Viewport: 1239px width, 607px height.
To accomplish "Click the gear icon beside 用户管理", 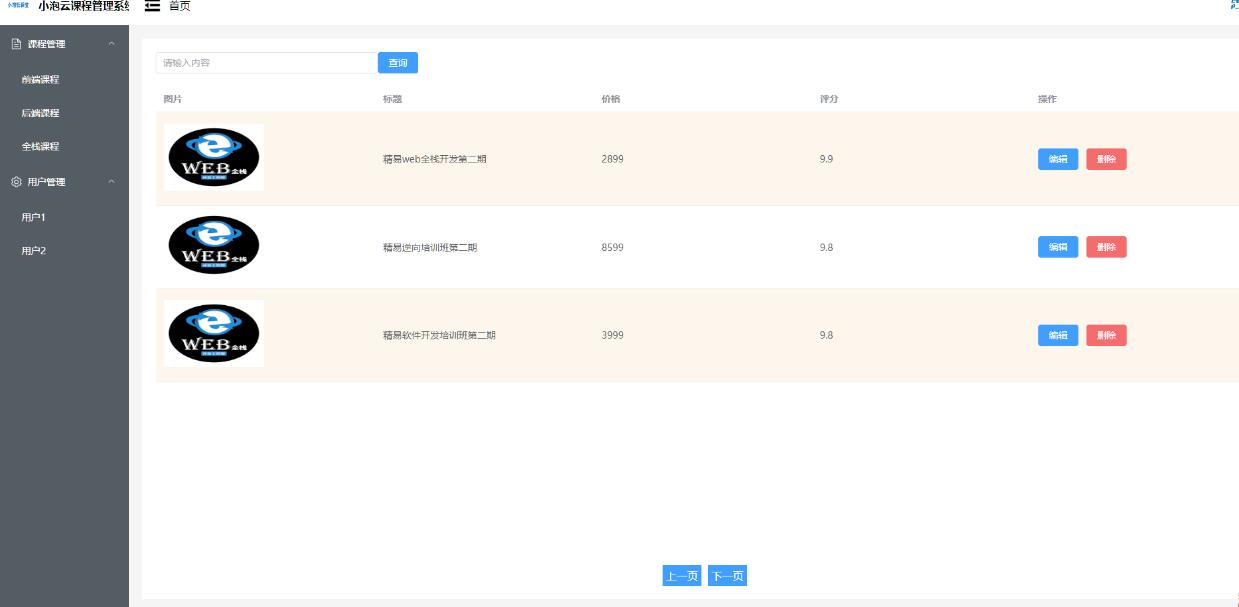I will point(16,182).
